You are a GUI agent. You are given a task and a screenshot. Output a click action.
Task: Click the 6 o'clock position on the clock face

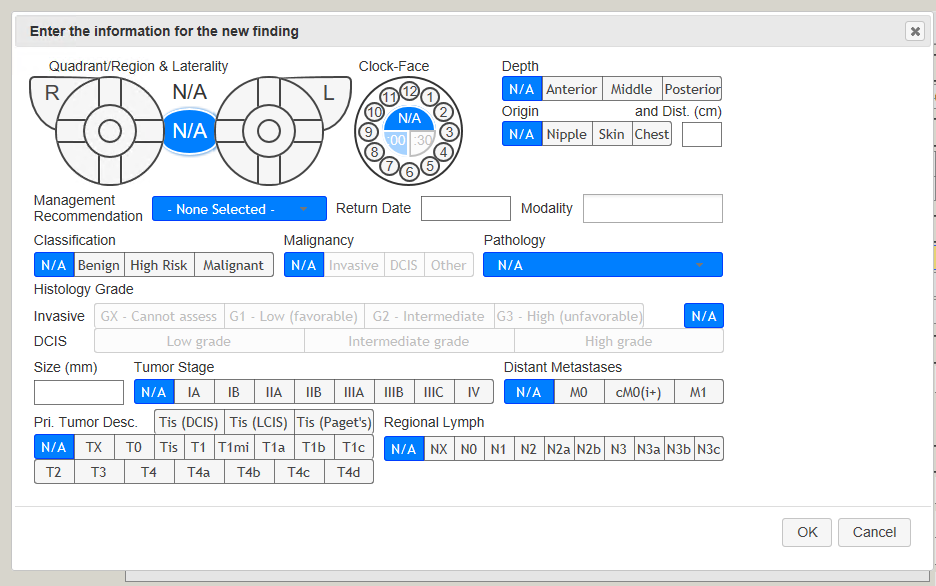[x=409, y=170]
